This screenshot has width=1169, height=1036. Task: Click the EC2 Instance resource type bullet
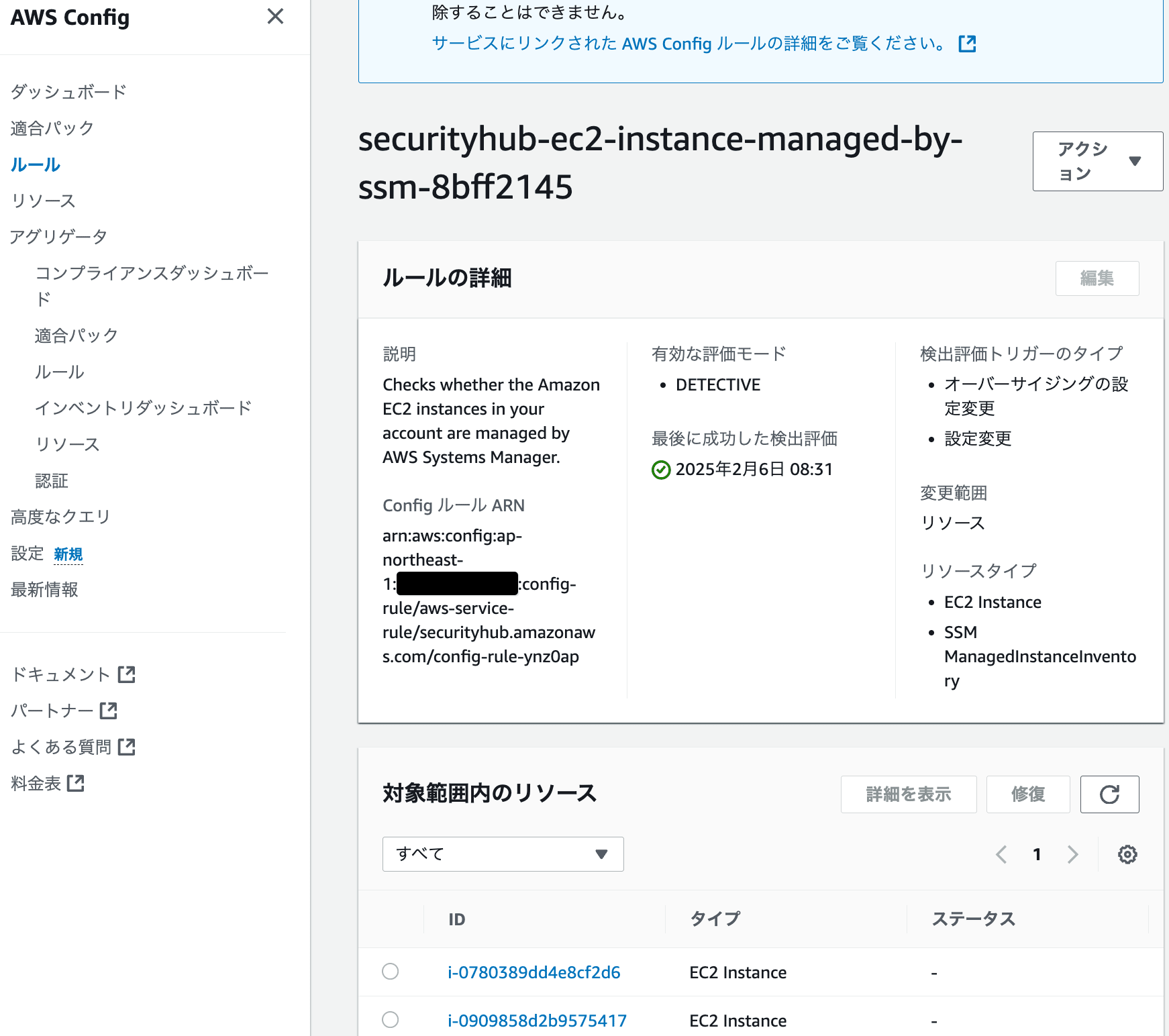pyautogui.click(x=993, y=602)
